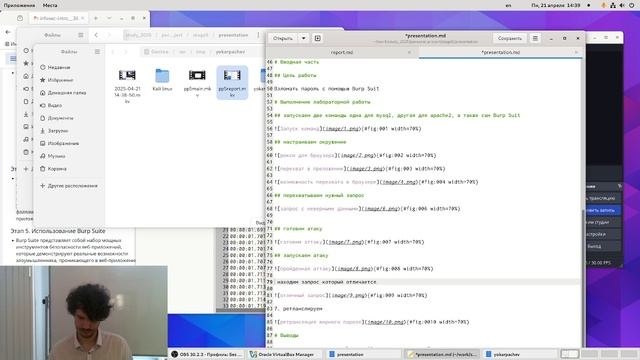Open the clock and calendar in top bar
Screen dimensions: 640x360
pos(556,5)
